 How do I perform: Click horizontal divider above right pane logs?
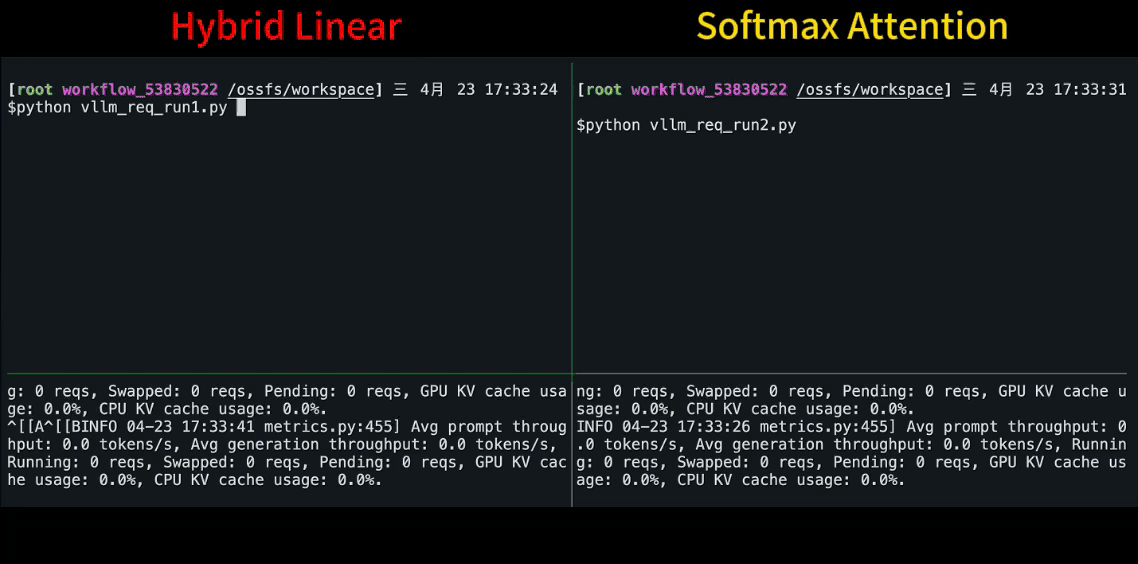855,374
